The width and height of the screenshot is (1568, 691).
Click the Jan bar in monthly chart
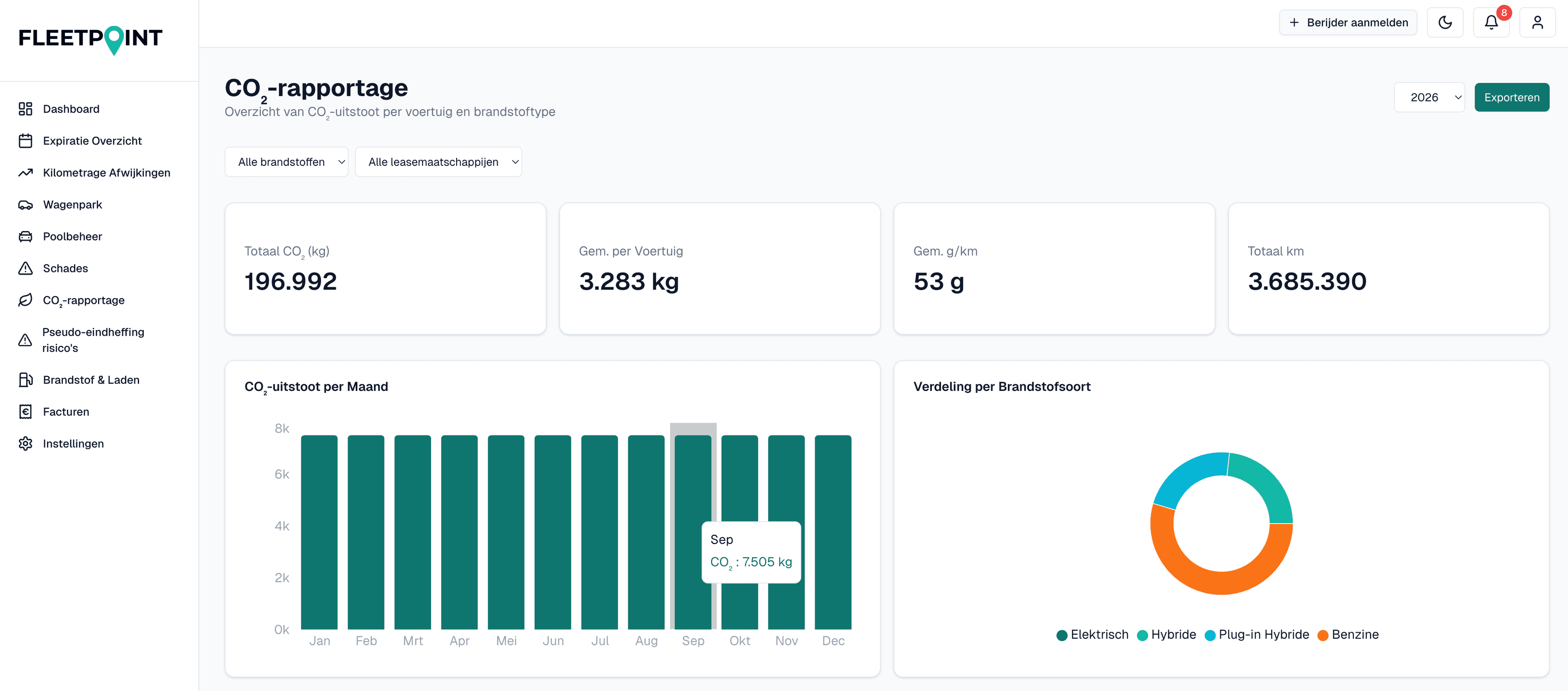click(x=319, y=532)
